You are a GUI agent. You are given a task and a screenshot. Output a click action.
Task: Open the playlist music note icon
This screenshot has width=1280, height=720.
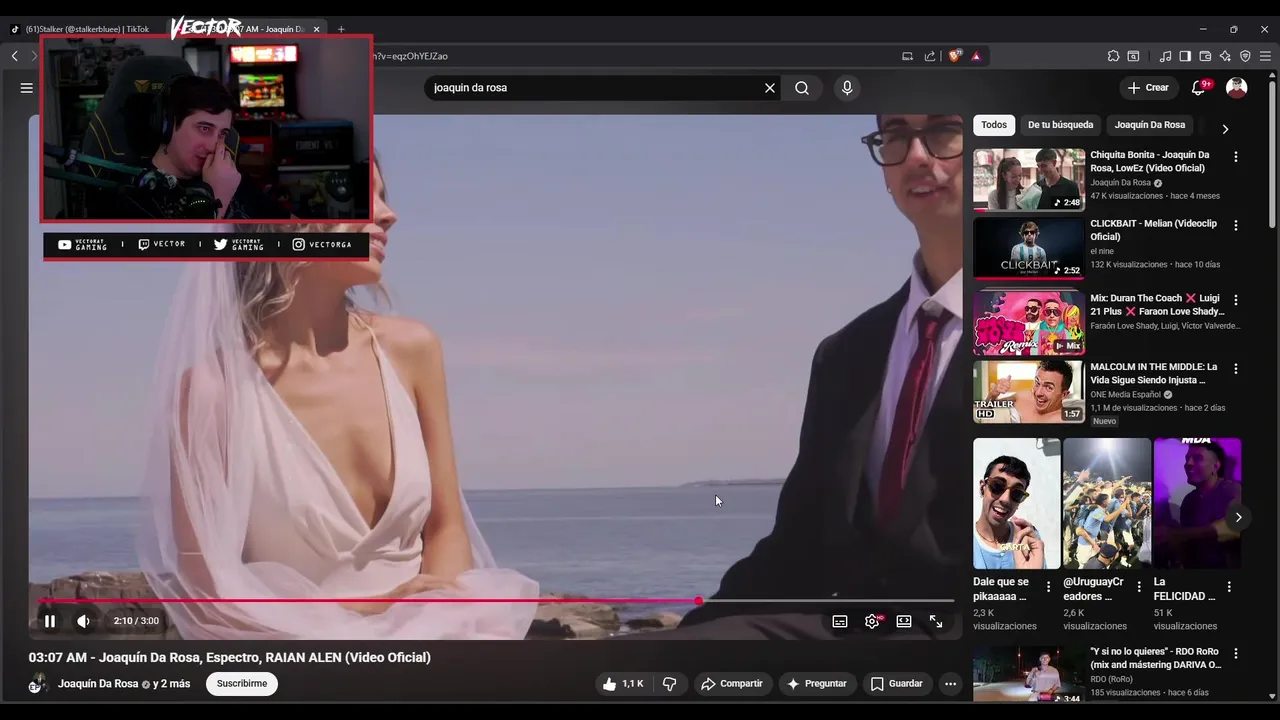[x=1165, y=56]
